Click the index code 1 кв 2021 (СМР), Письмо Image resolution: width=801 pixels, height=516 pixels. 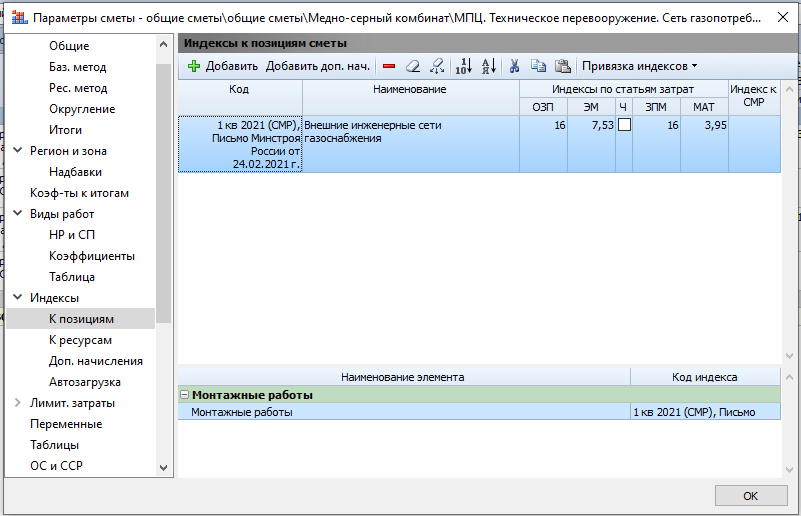click(705, 412)
